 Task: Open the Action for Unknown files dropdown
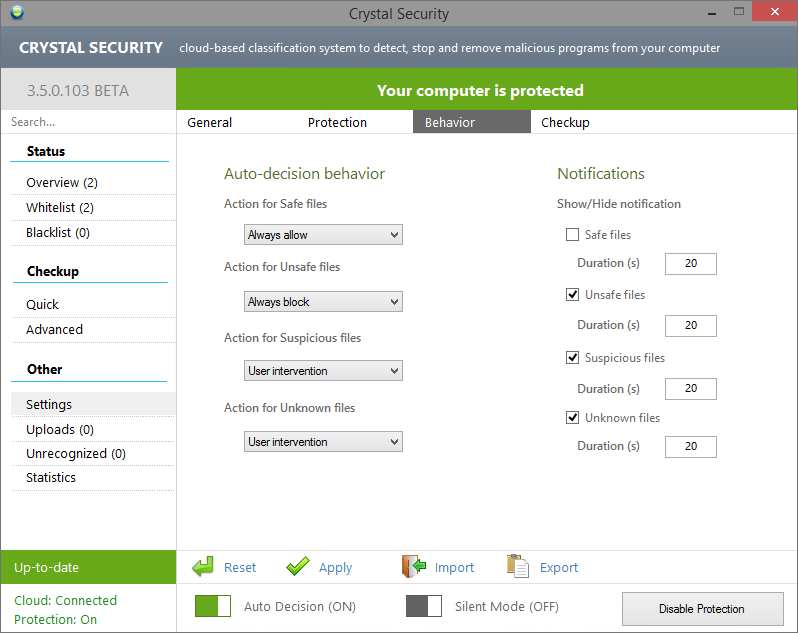[323, 442]
